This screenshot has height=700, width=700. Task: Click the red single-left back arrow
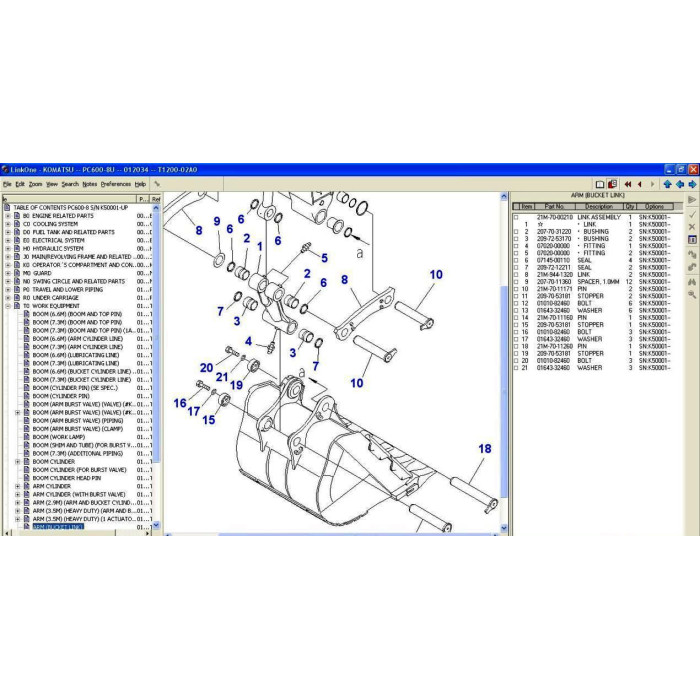[x=640, y=184]
